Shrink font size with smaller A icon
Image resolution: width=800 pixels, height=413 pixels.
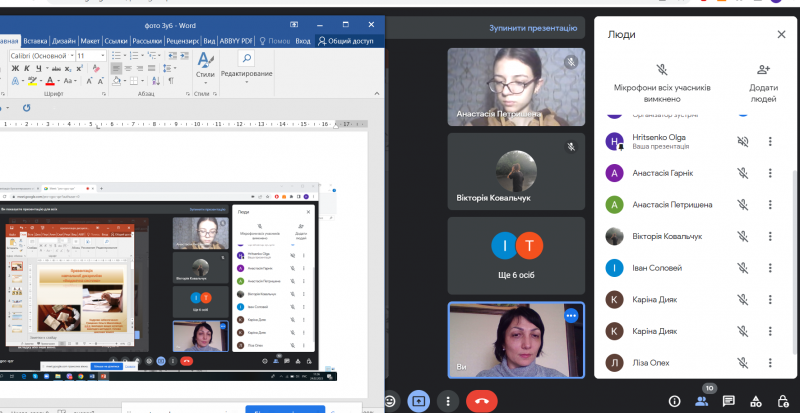(101, 81)
